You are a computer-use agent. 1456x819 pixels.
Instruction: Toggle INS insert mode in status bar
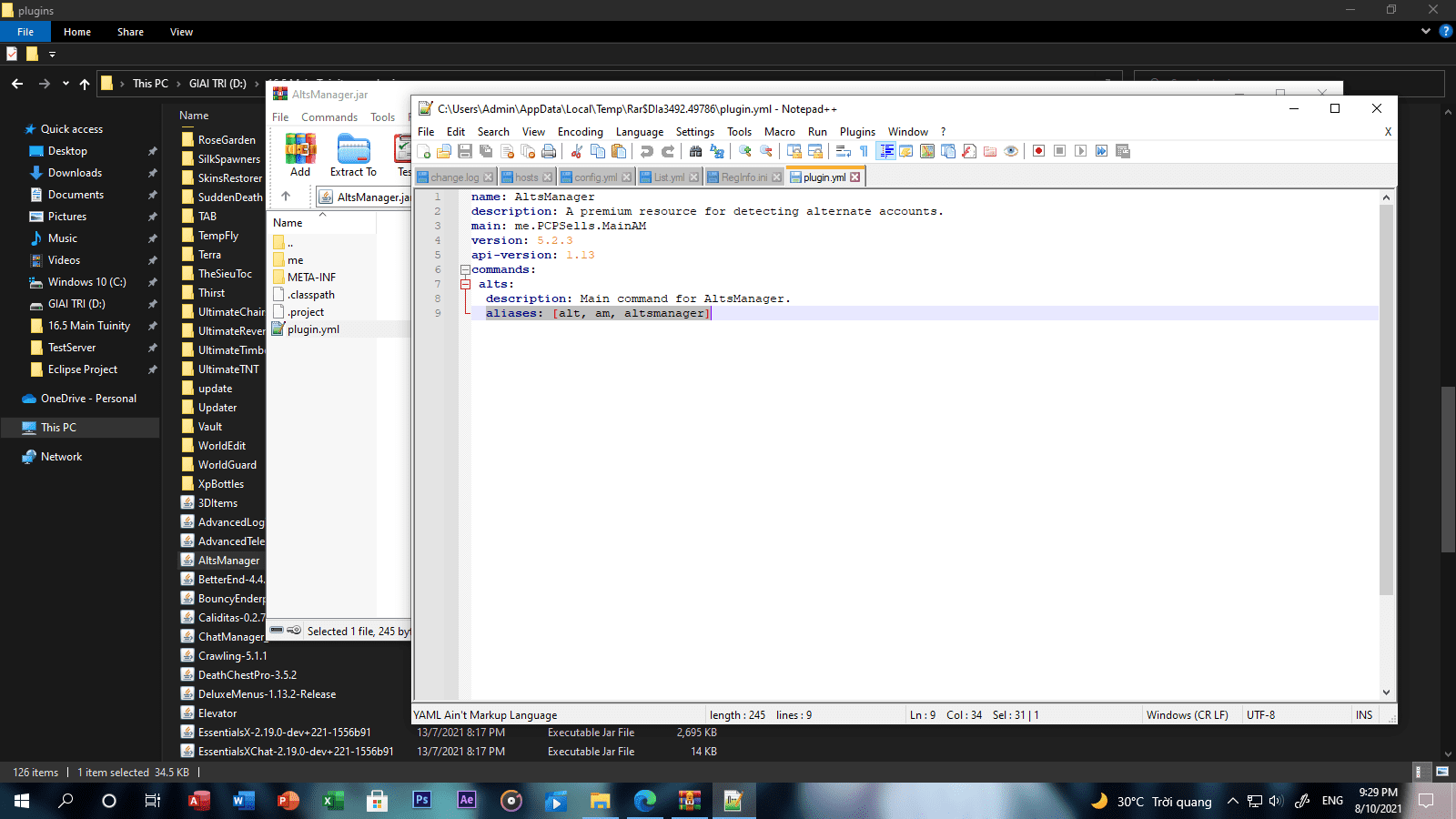pos(1364,715)
